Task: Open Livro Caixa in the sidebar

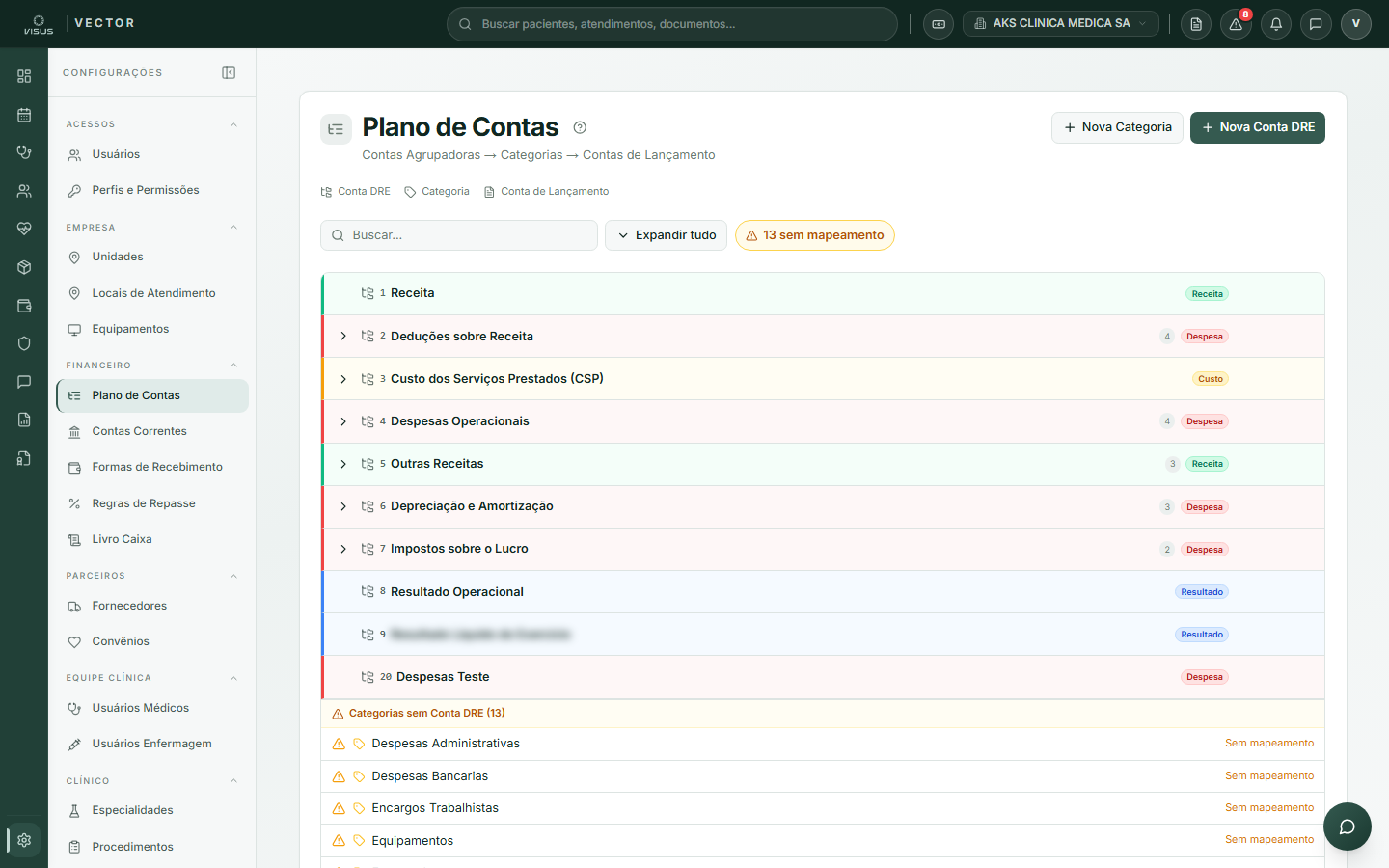Action: pos(152,539)
